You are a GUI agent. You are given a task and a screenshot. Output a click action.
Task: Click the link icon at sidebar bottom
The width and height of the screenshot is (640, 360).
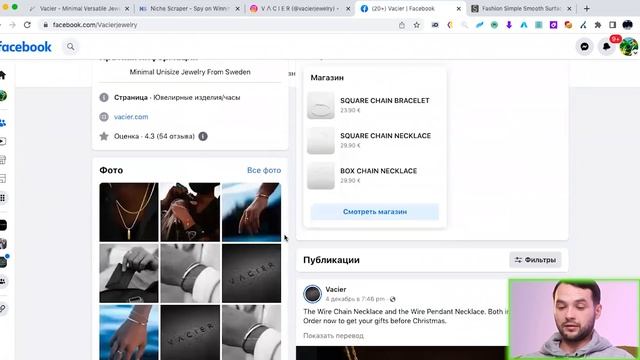coord(2,309)
